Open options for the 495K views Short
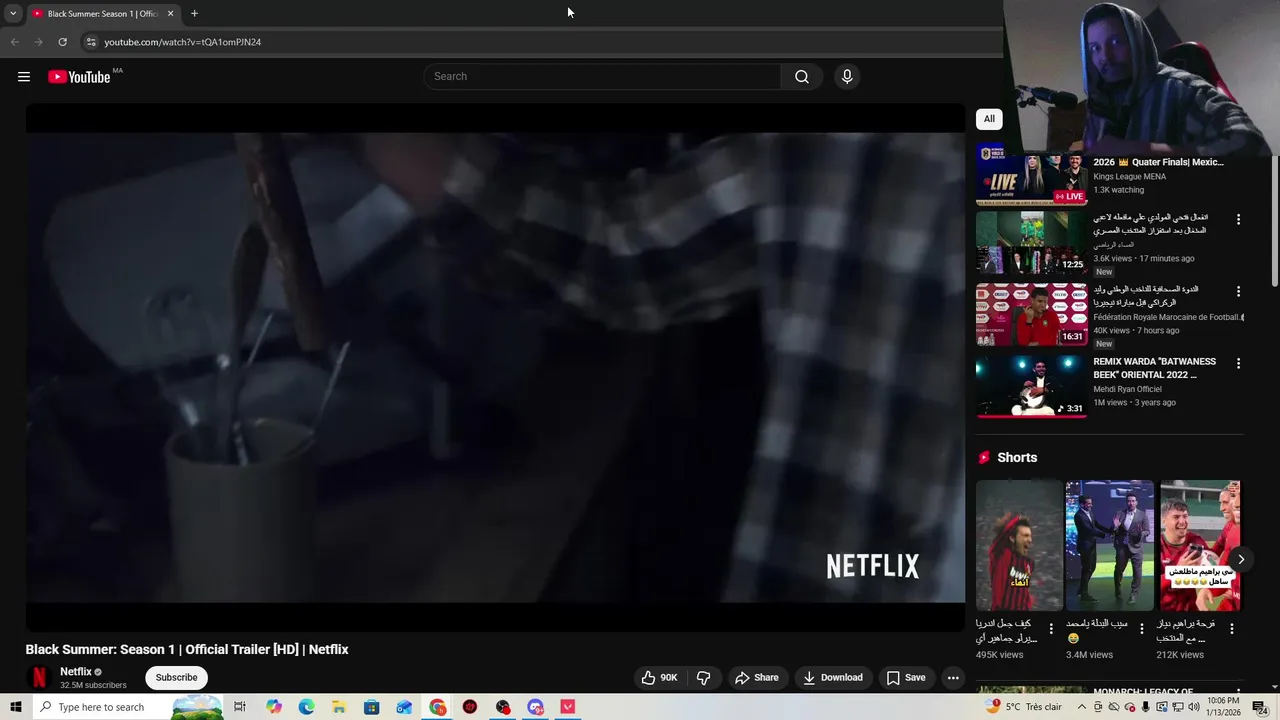Screen dimensions: 1280x720 coord(1051,629)
